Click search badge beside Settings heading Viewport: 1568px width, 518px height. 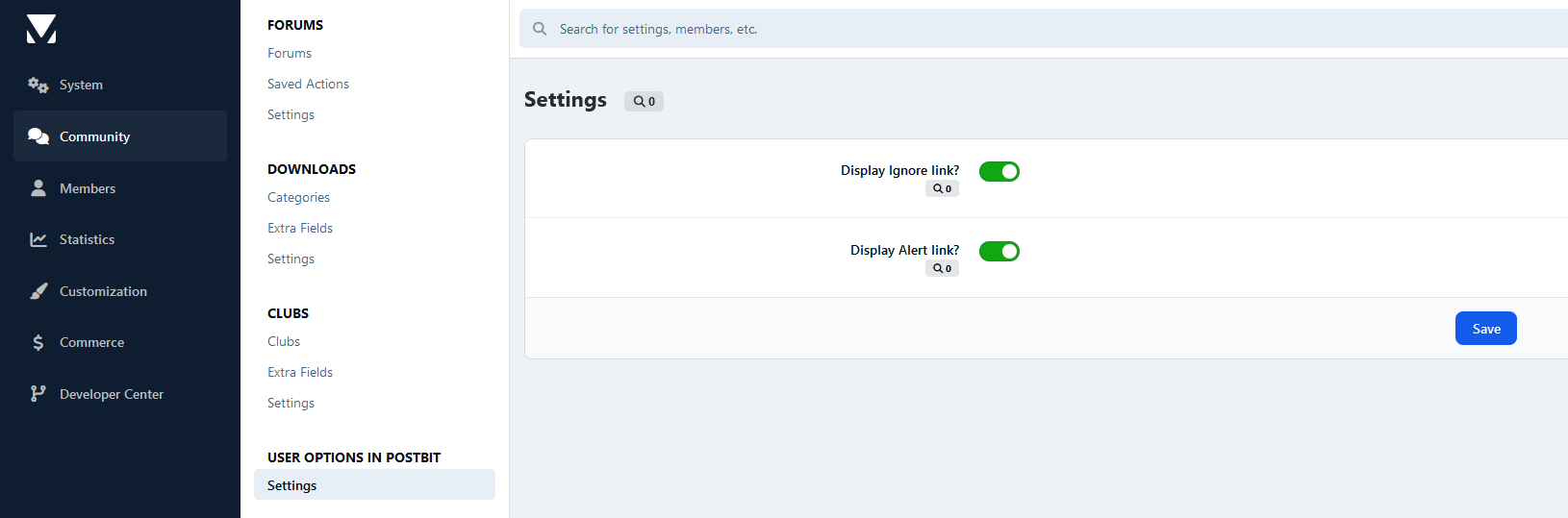[x=644, y=101]
